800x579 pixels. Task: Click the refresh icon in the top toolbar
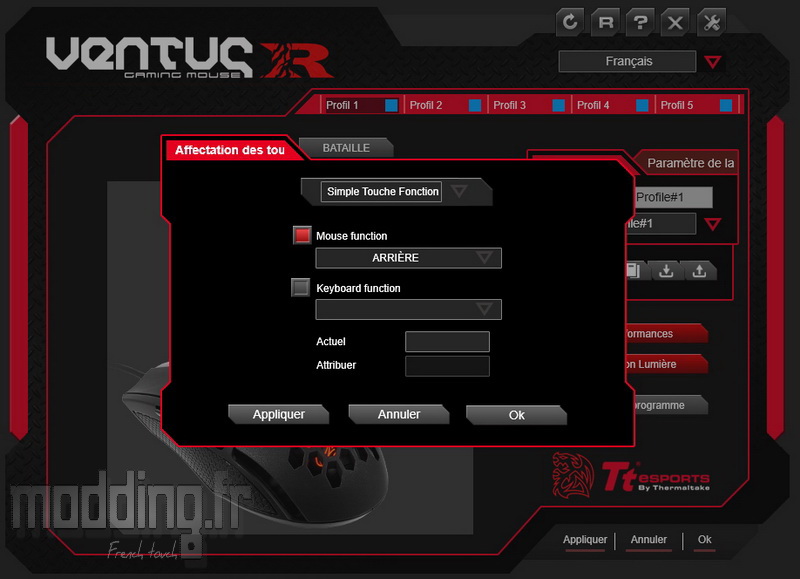(570, 22)
